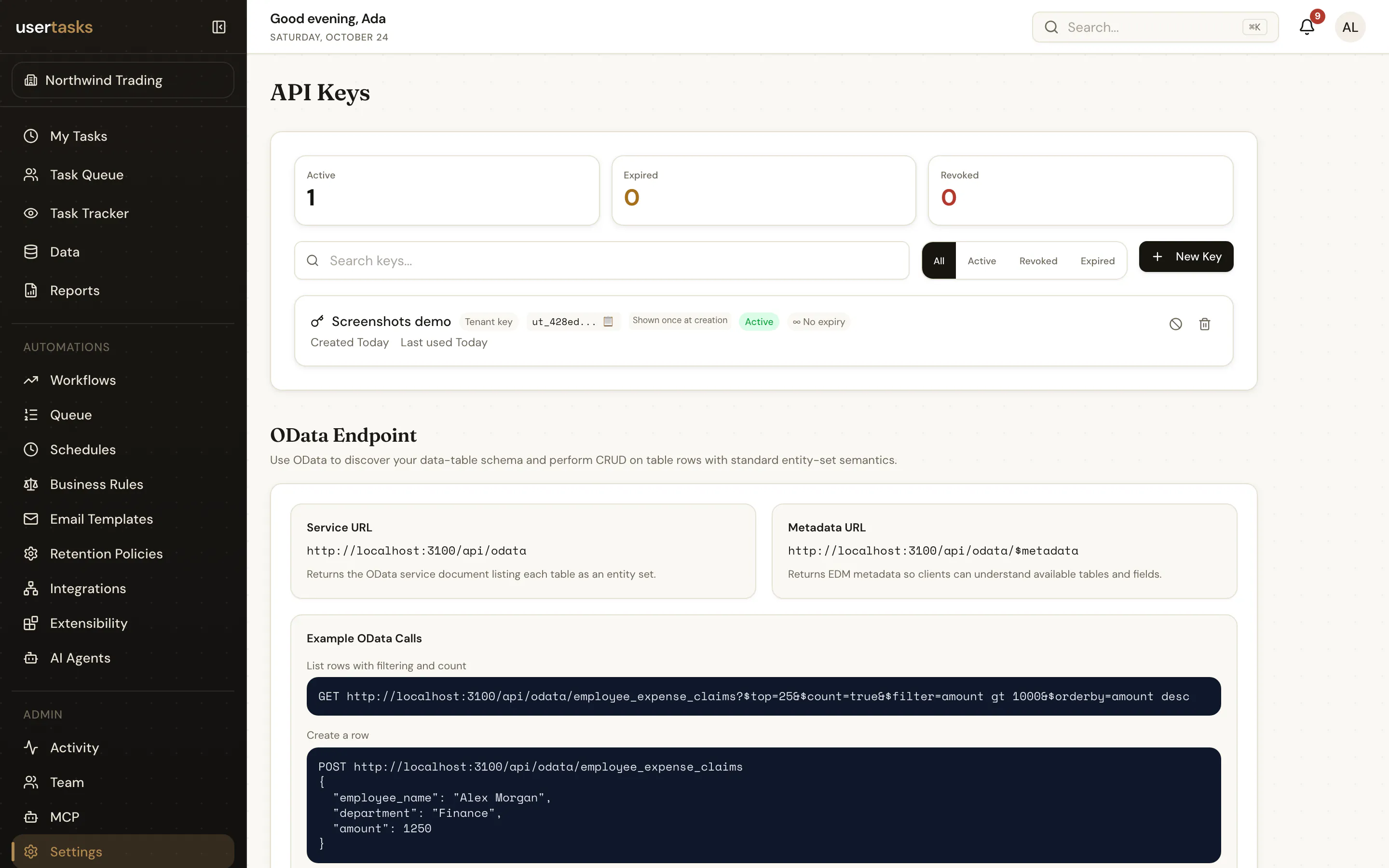Open Integrations
1389x868 pixels.
pos(123,588)
